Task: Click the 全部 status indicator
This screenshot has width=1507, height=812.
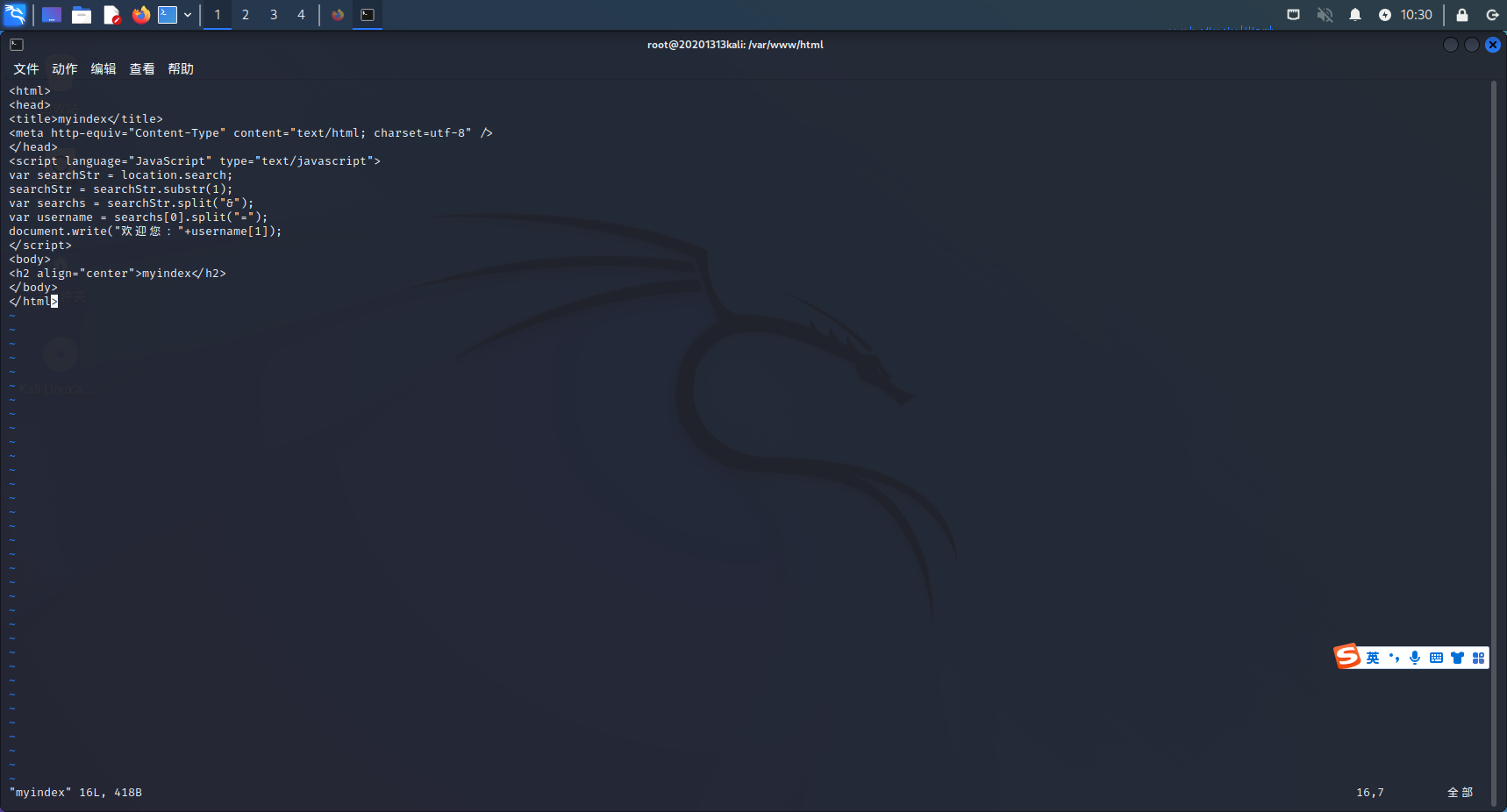Action: (x=1461, y=793)
